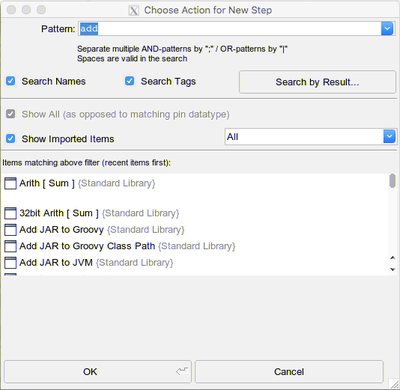This screenshot has width=400, height=390.
Task: Click the resize grip at window corner
Action: tap(394, 384)
